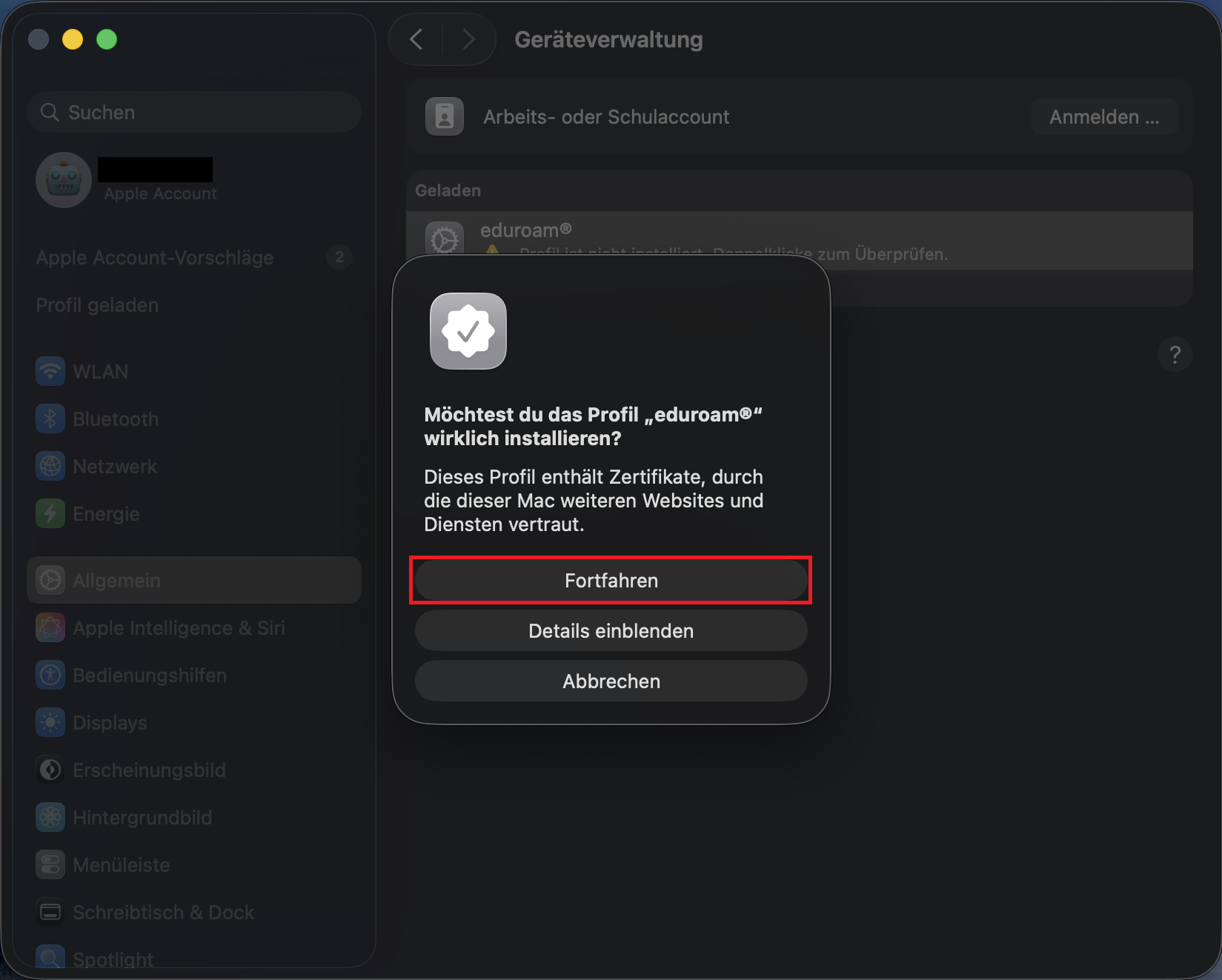The height and width of the screenshot is (980, 1222).
Task: Click the Bluetooth icon
Action: [x=50, y=419]
